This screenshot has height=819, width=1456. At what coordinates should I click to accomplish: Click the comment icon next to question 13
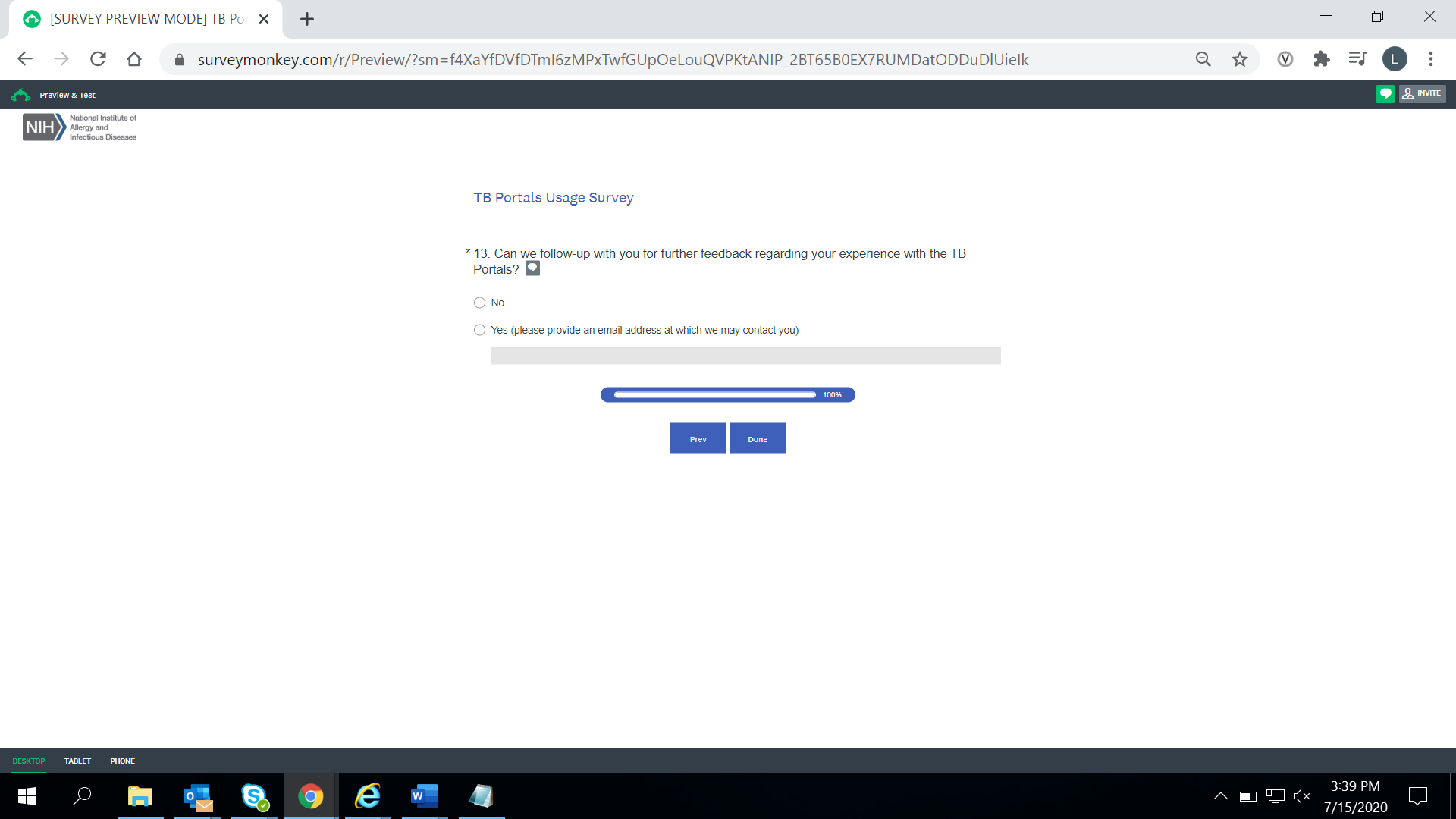pyautogui.click(x=532, y=268)
